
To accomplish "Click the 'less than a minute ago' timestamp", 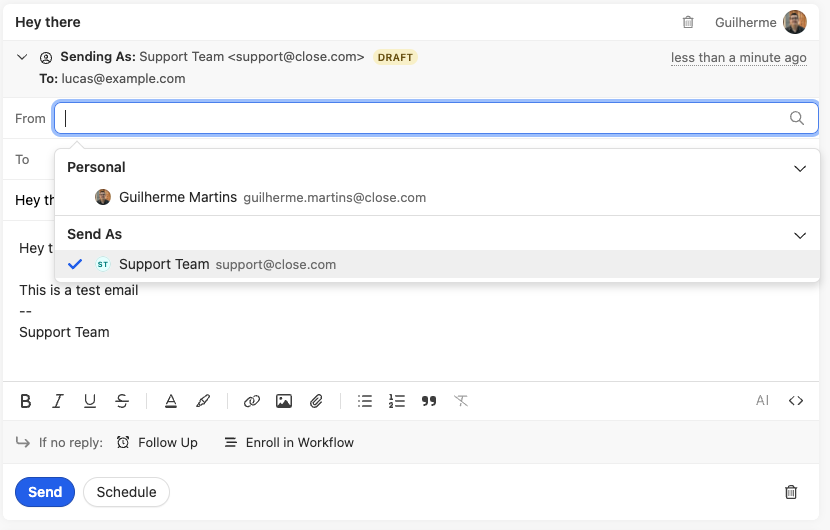I will [738, 57].
